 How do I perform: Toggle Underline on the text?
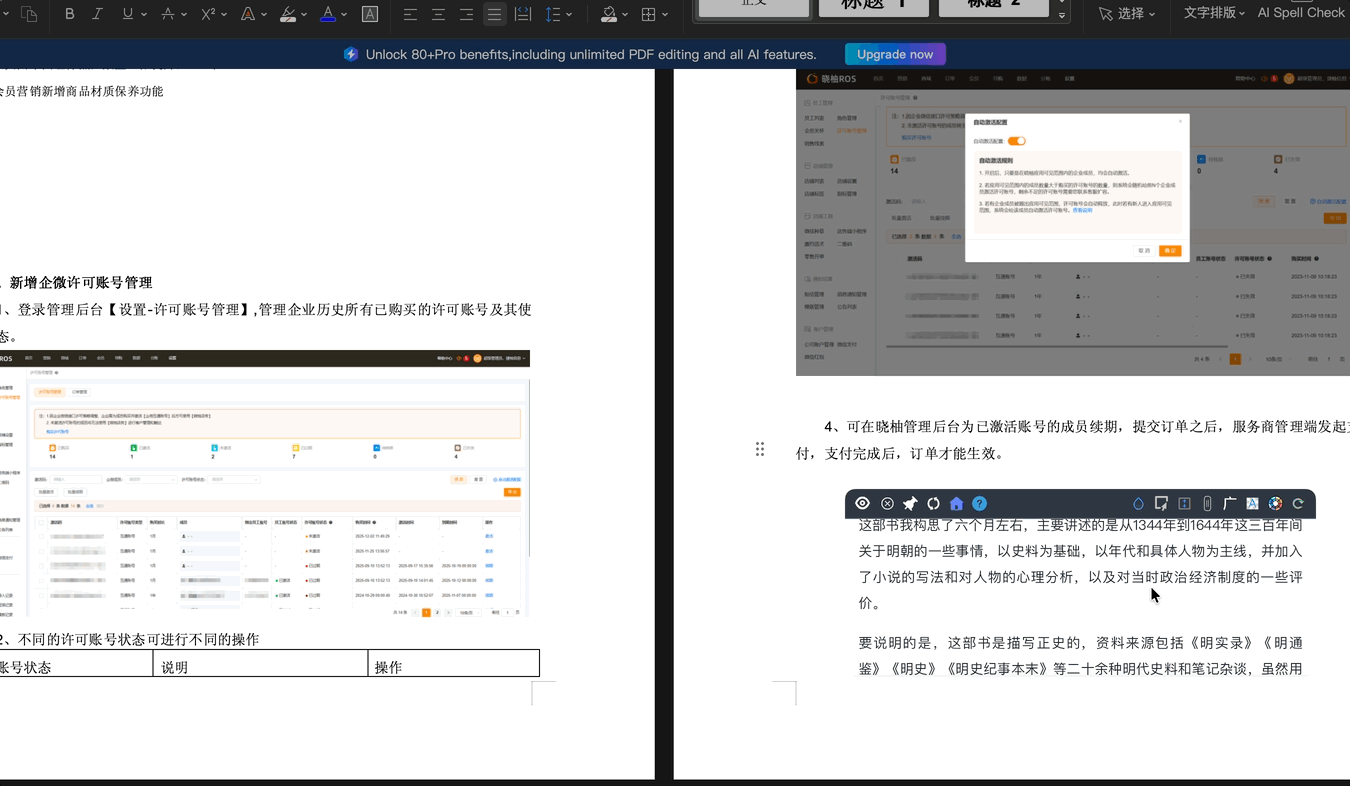pyautogui.click(x=127, y=15)
